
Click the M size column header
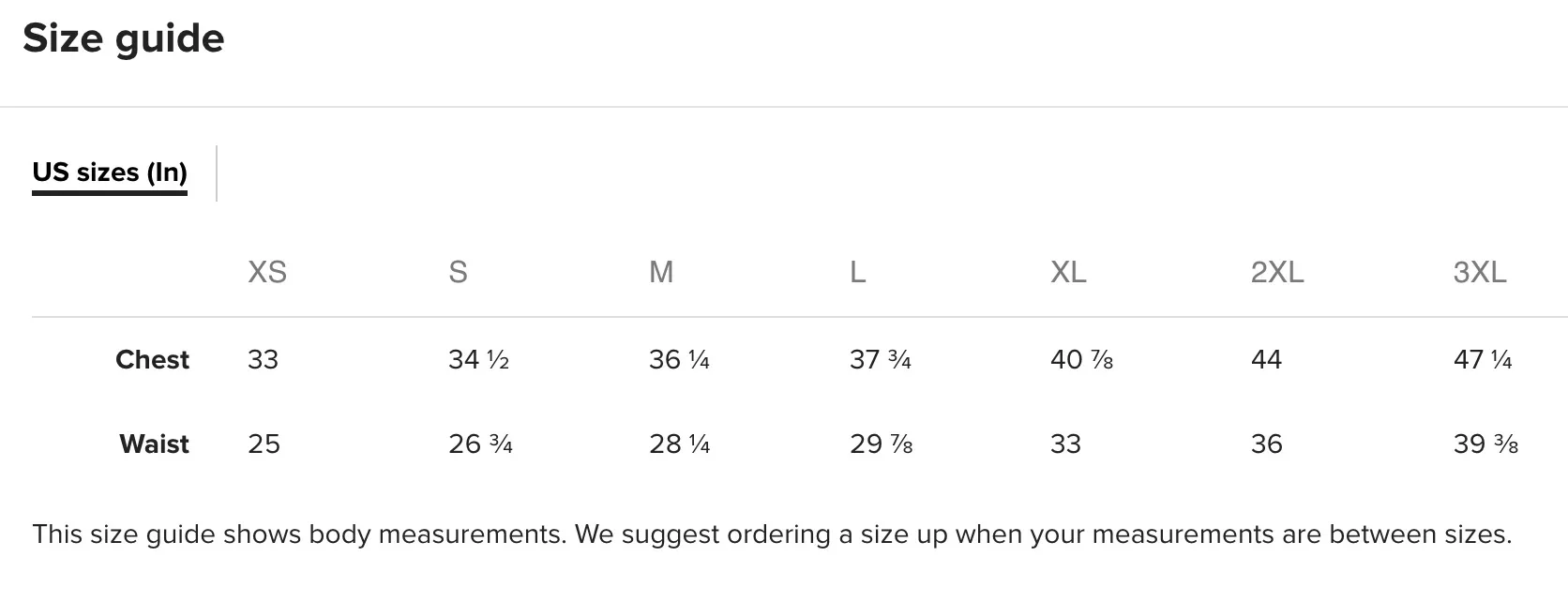click(661, 272)
